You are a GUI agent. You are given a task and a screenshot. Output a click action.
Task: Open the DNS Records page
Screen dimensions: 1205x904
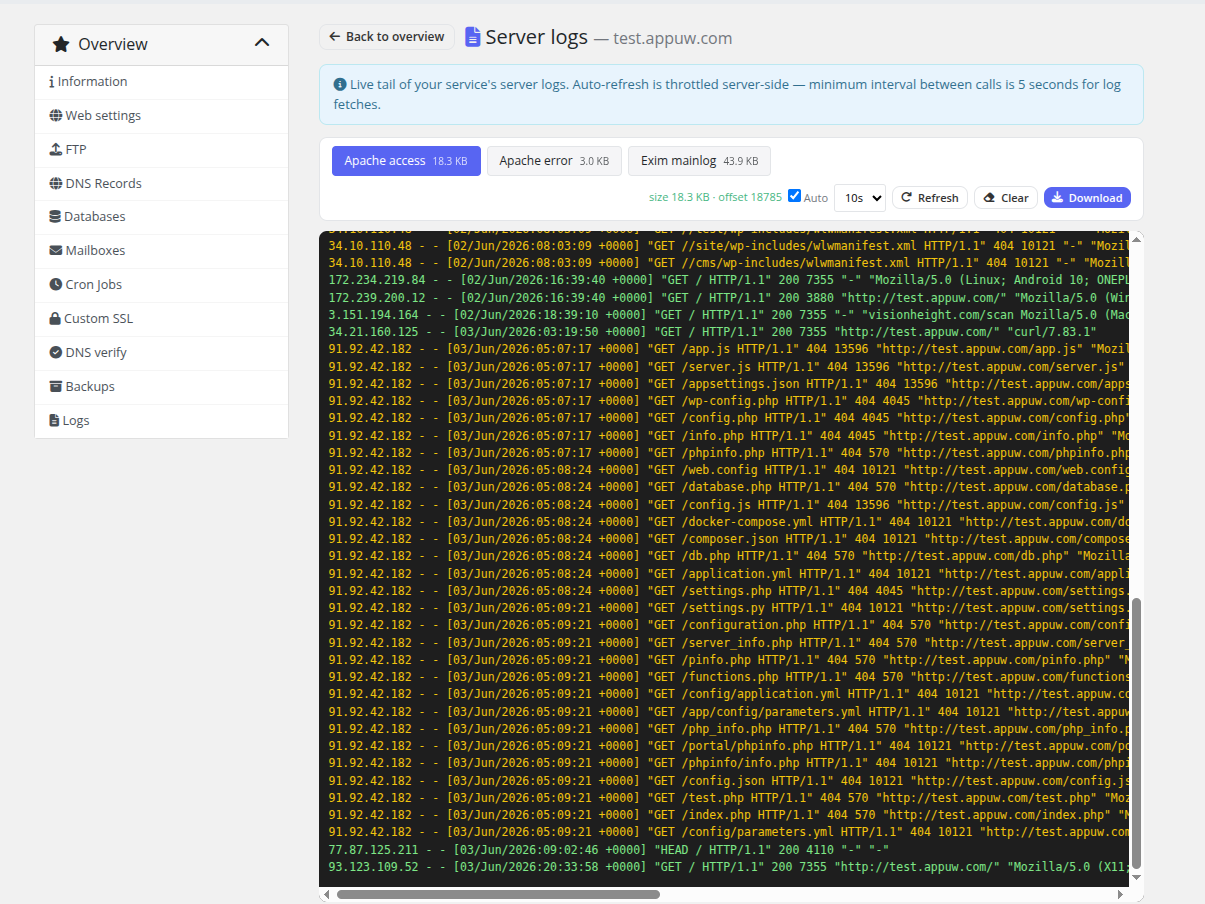161,184
